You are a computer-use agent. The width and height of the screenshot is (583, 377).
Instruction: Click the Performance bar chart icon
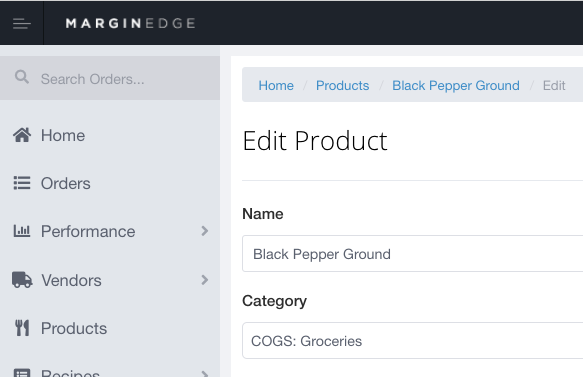point(22,231)
